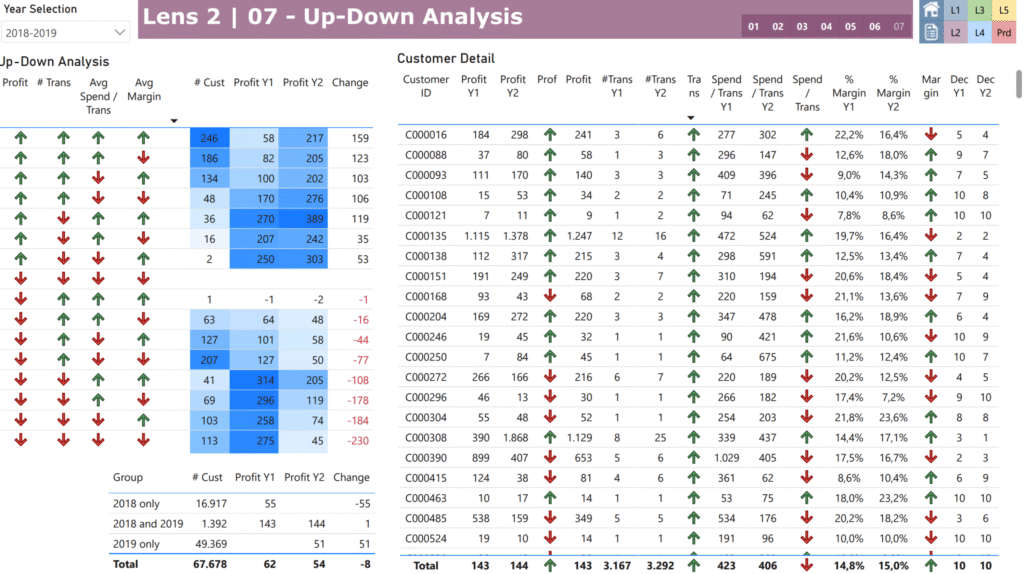Sort by Customer ID column header
The width and height of the screenshot is (1024, 574).
(x=426, y=86)
